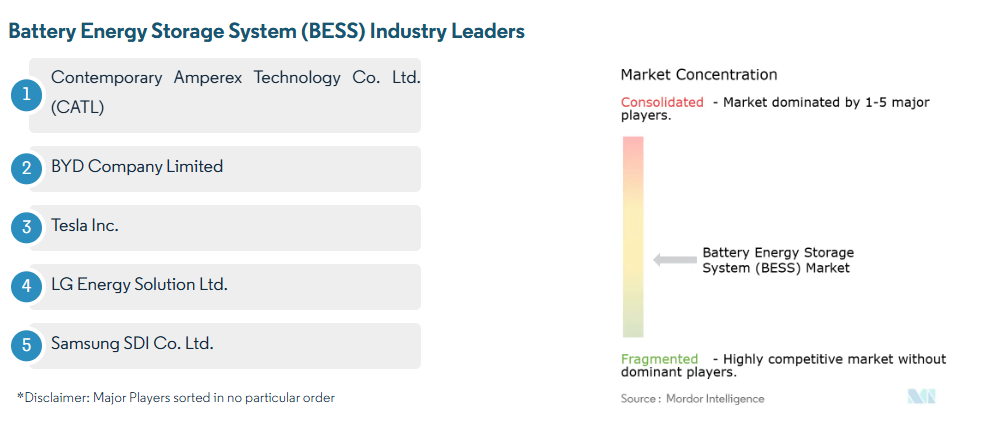This screenshot has height=425, width=984.
Task: Click the Battery Energy Storage System Market label
Action: (x=778, y=260)
